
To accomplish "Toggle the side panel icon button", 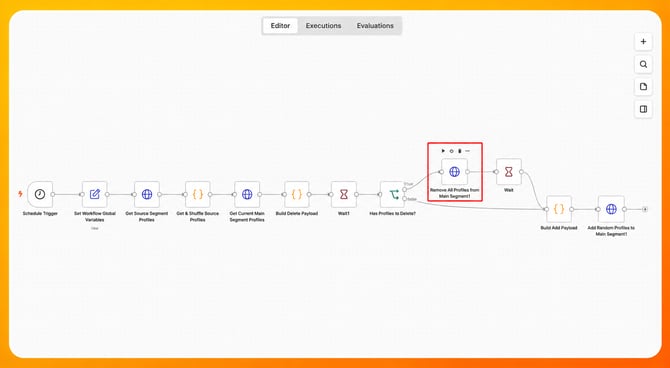I will pyautogui.click(x=643, y=109).
